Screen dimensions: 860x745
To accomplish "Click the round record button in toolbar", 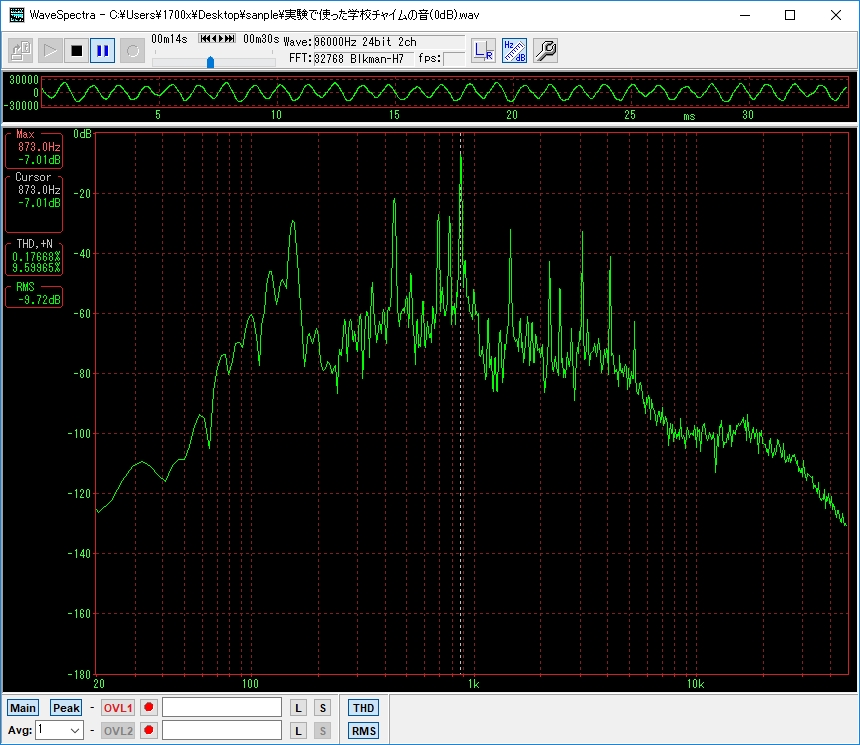I will 131,50.
